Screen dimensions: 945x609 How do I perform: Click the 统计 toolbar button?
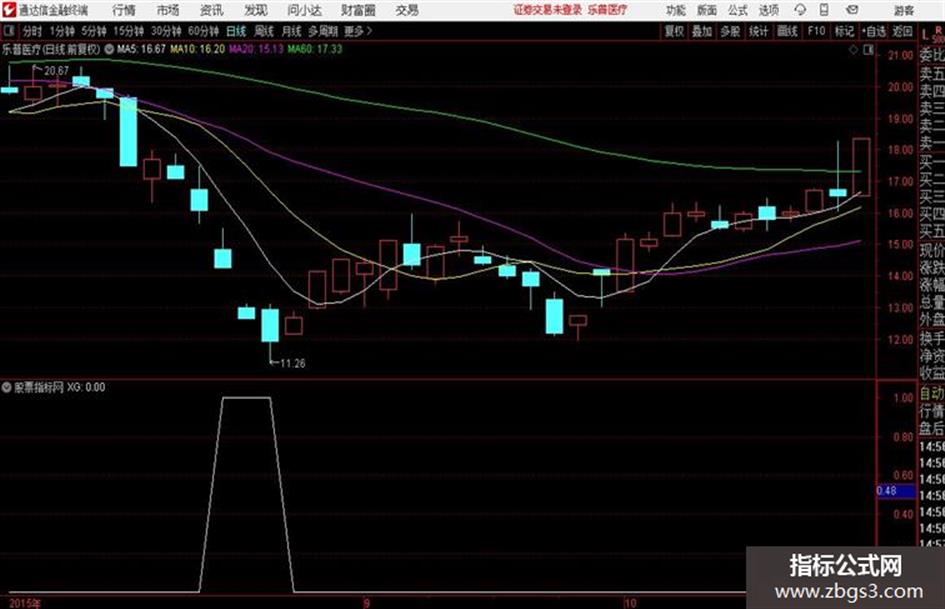(758, 31)
